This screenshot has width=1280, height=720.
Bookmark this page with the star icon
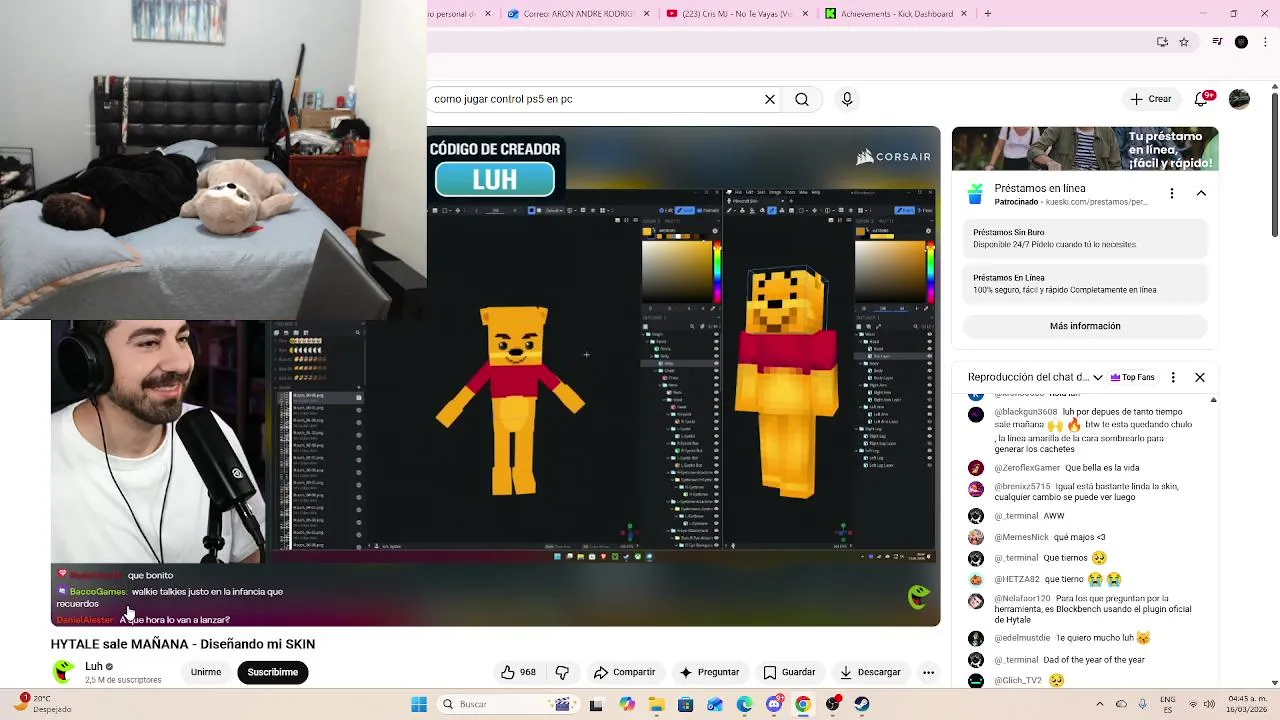click(1184, 42)
